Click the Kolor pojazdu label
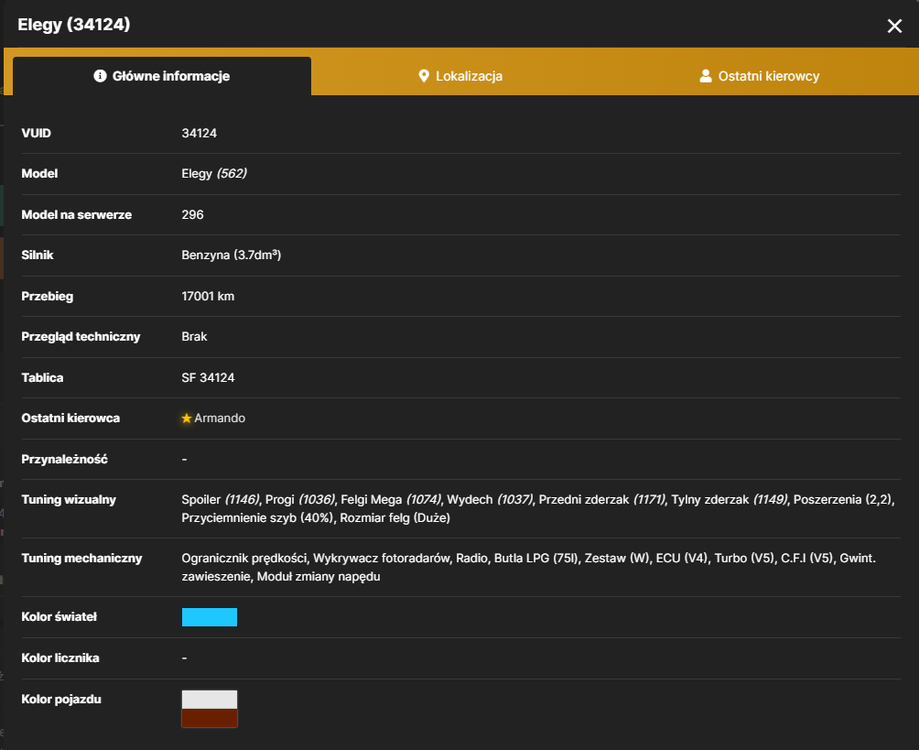 tap(62, 699)
